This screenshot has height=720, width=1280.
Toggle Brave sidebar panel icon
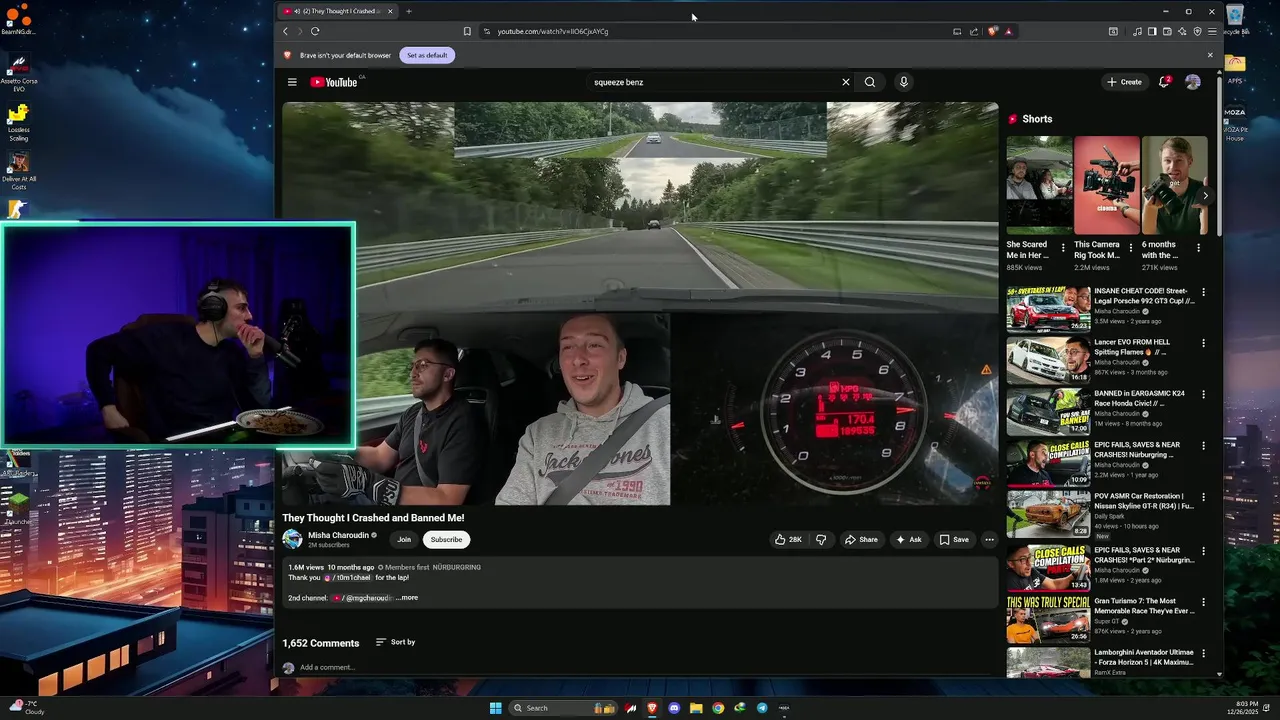click(1152, 31)
